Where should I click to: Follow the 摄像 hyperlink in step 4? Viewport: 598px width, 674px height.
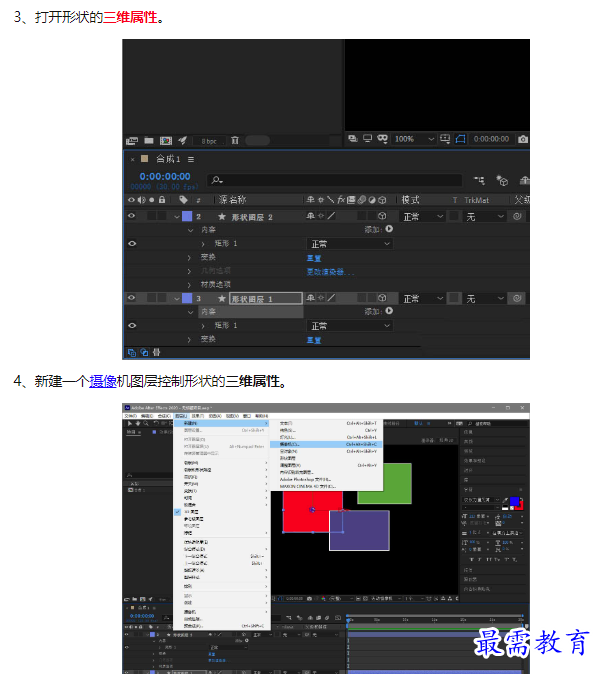pos(102,381)
